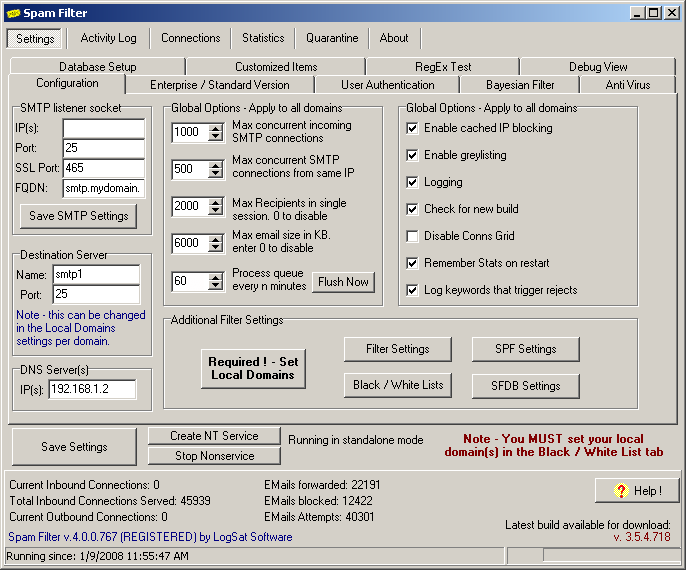Switch to the Activity Log tab
The width and height of the screenshot is (686, 570).
point(109,38)
